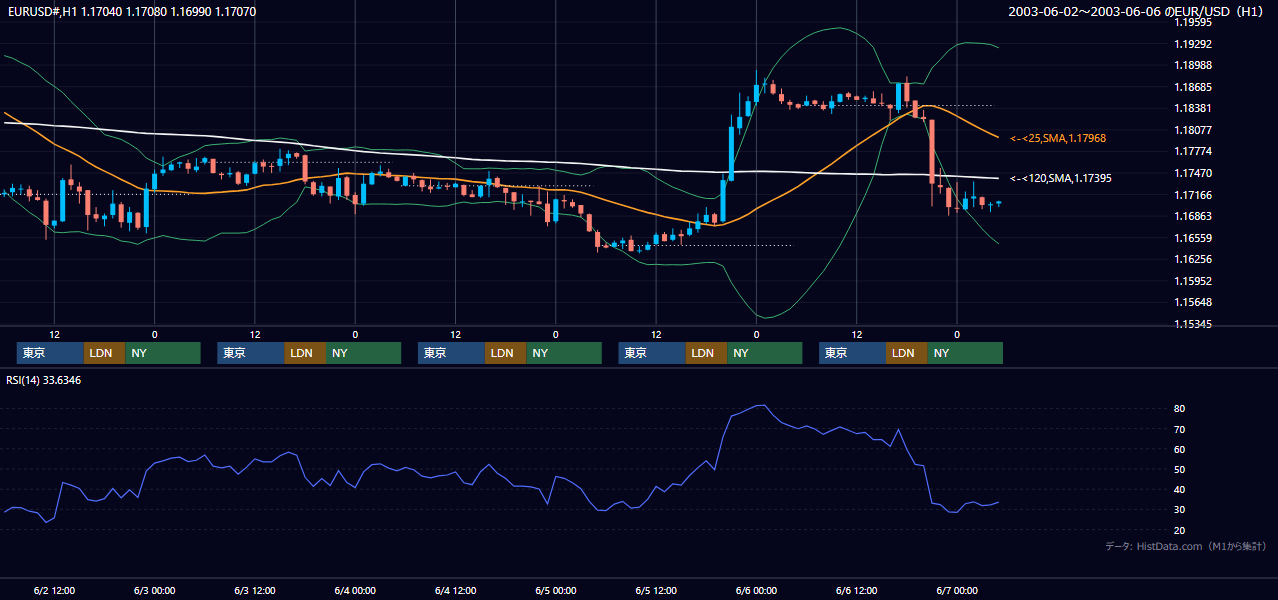Select the NY session block for 6/5

click(765, 353)
